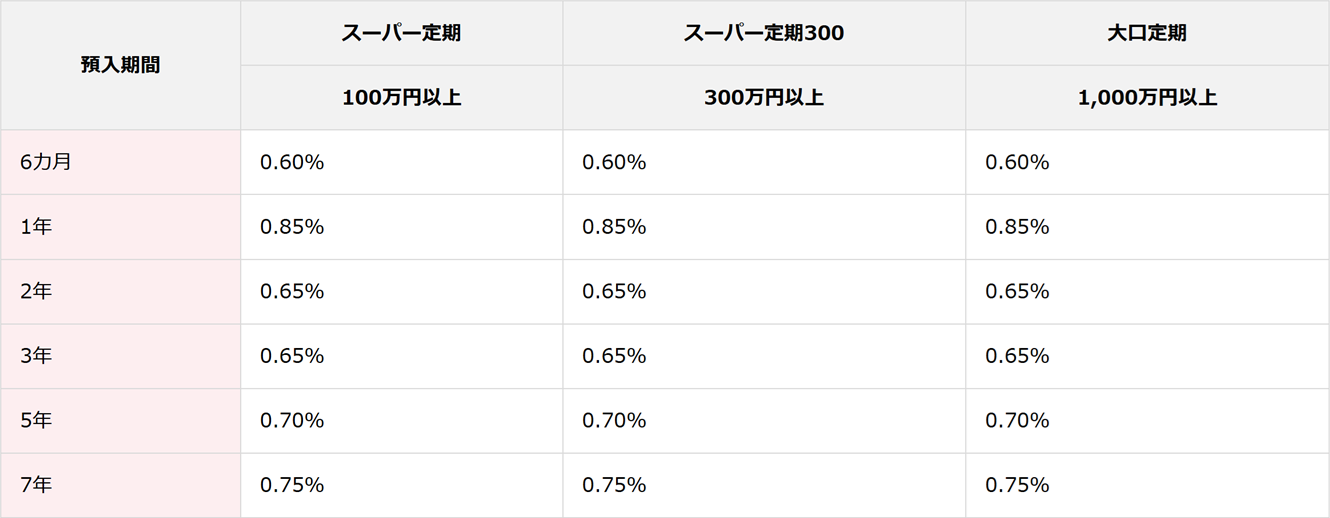Click the 大口定期 column header
The image size is (1330, 518).
click(1146, 33)
